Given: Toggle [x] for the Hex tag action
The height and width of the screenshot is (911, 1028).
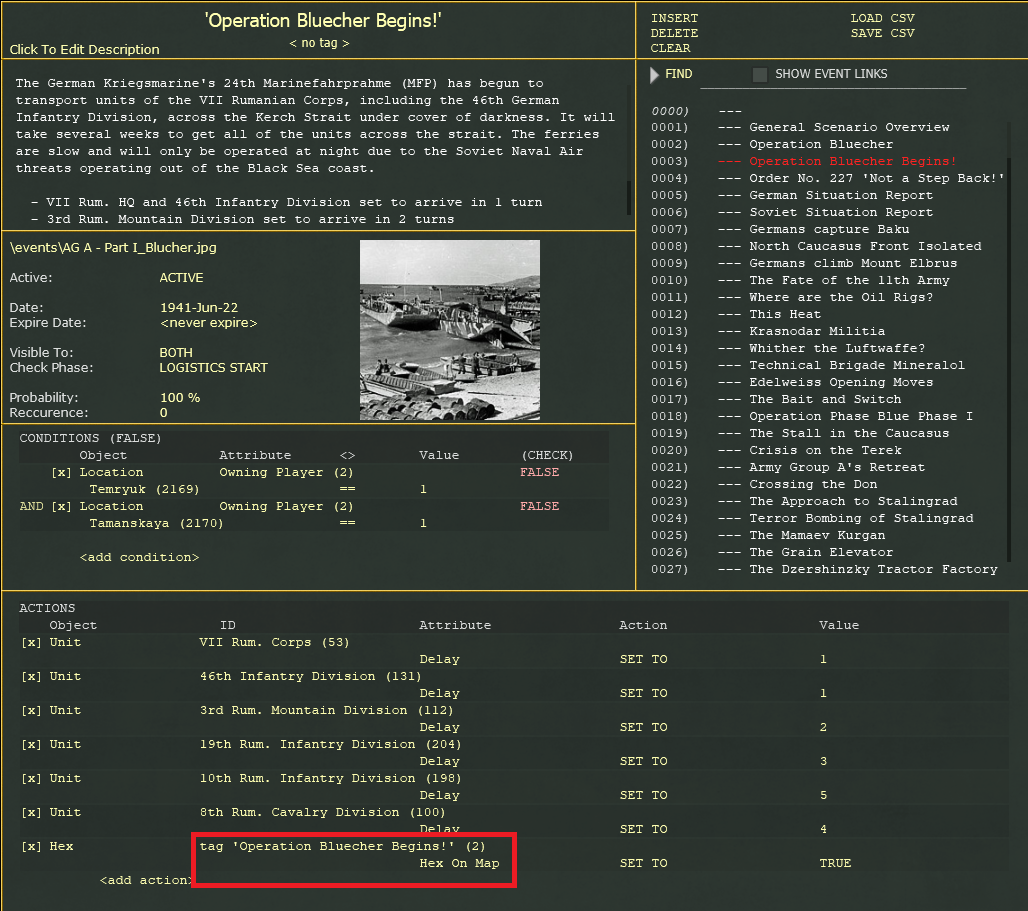Looking at the screenshot, I should point(31,847).
